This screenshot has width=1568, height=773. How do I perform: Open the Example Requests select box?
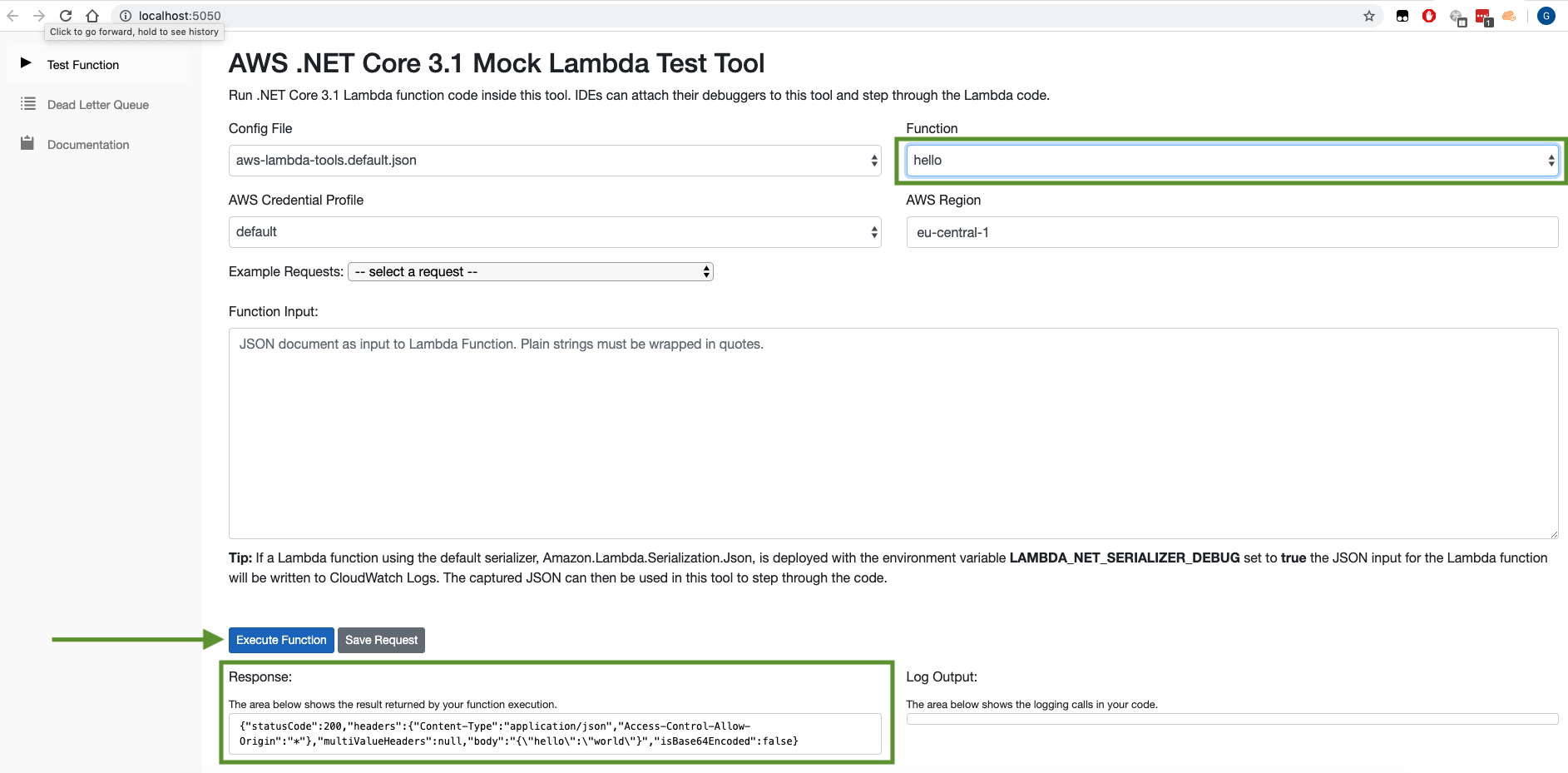(x=531, y=272)
